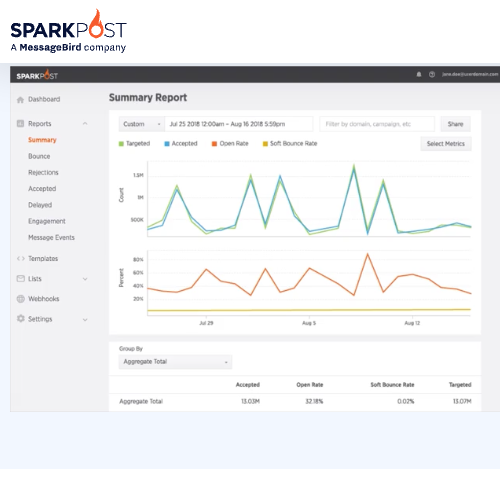Open the Message Events report
Viewport: 500px width, 500px height.
[x=51, y=237]
